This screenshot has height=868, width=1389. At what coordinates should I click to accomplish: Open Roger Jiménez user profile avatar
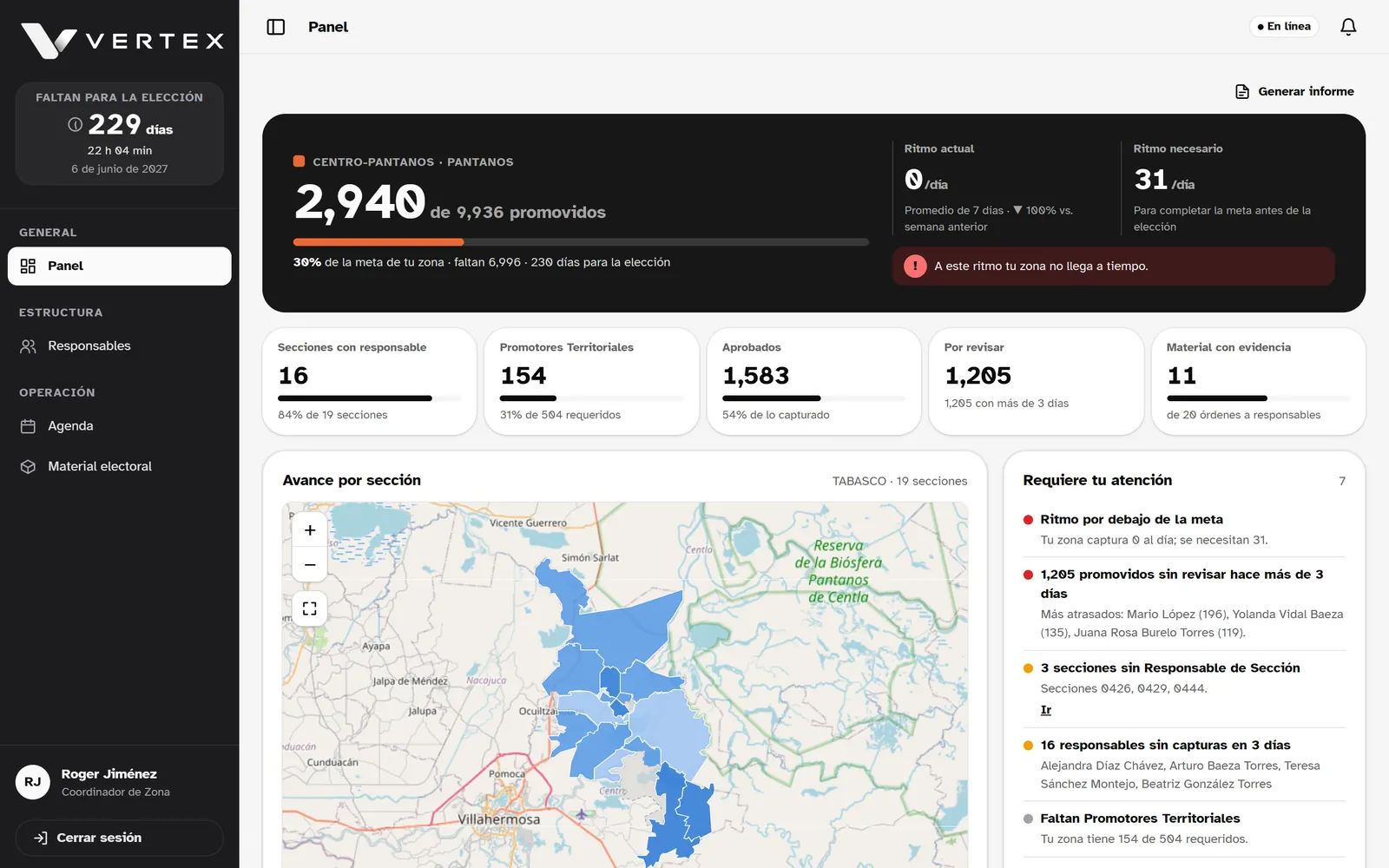(33, 782)
